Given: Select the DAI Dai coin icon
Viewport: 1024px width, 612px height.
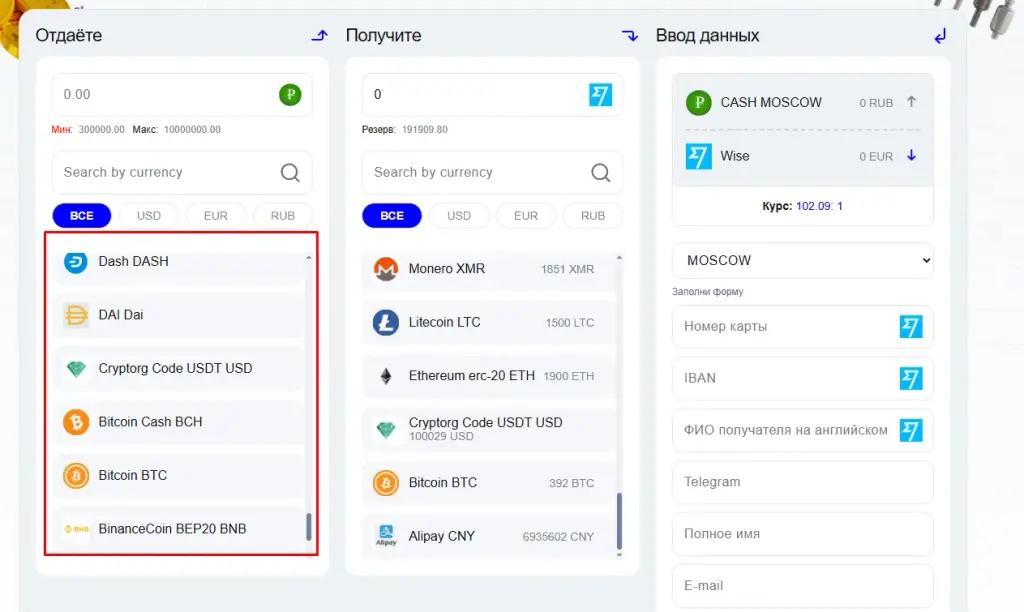Looking at the screenshot, I should click(x=76, y=315).
